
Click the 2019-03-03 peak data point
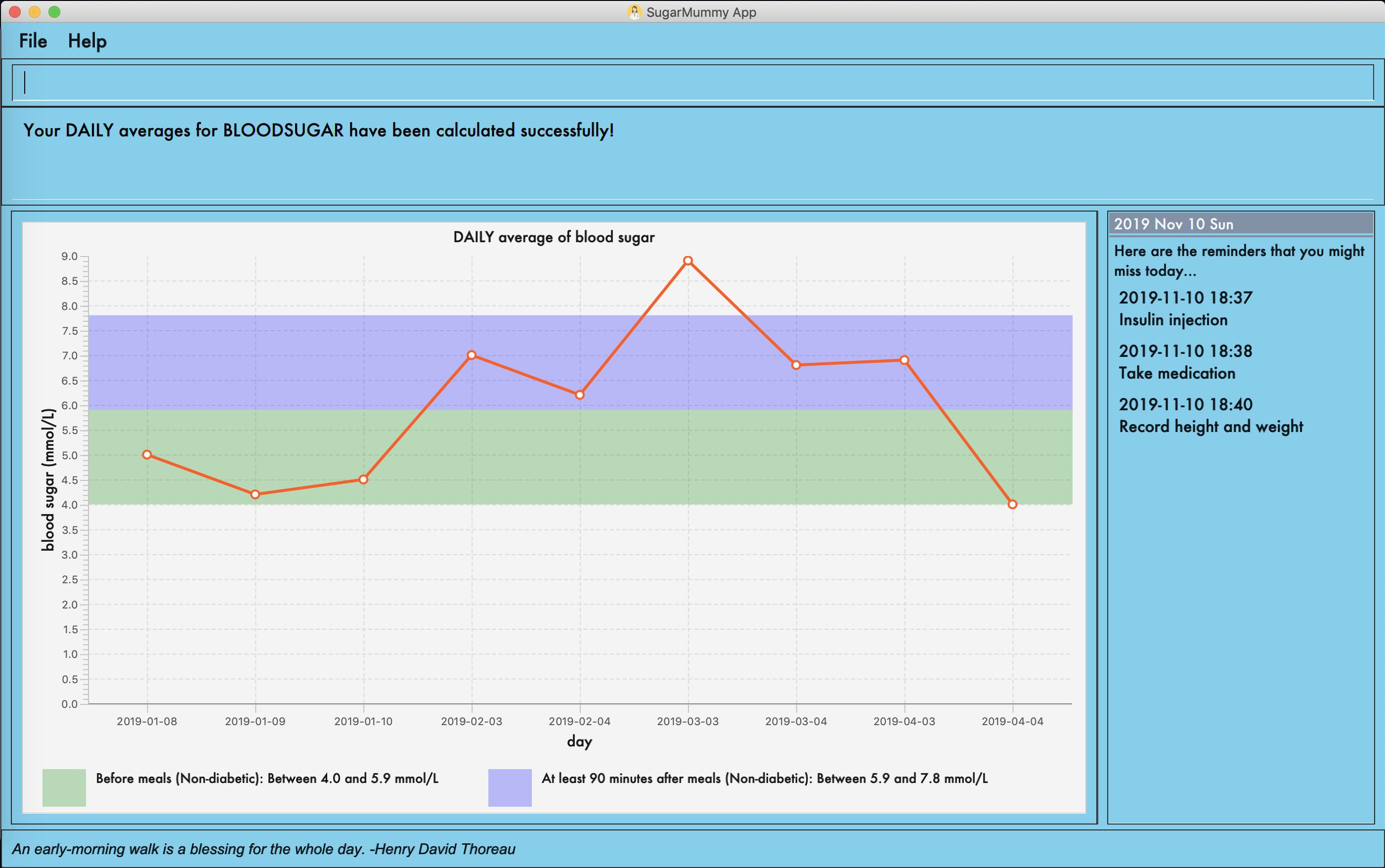688,260
